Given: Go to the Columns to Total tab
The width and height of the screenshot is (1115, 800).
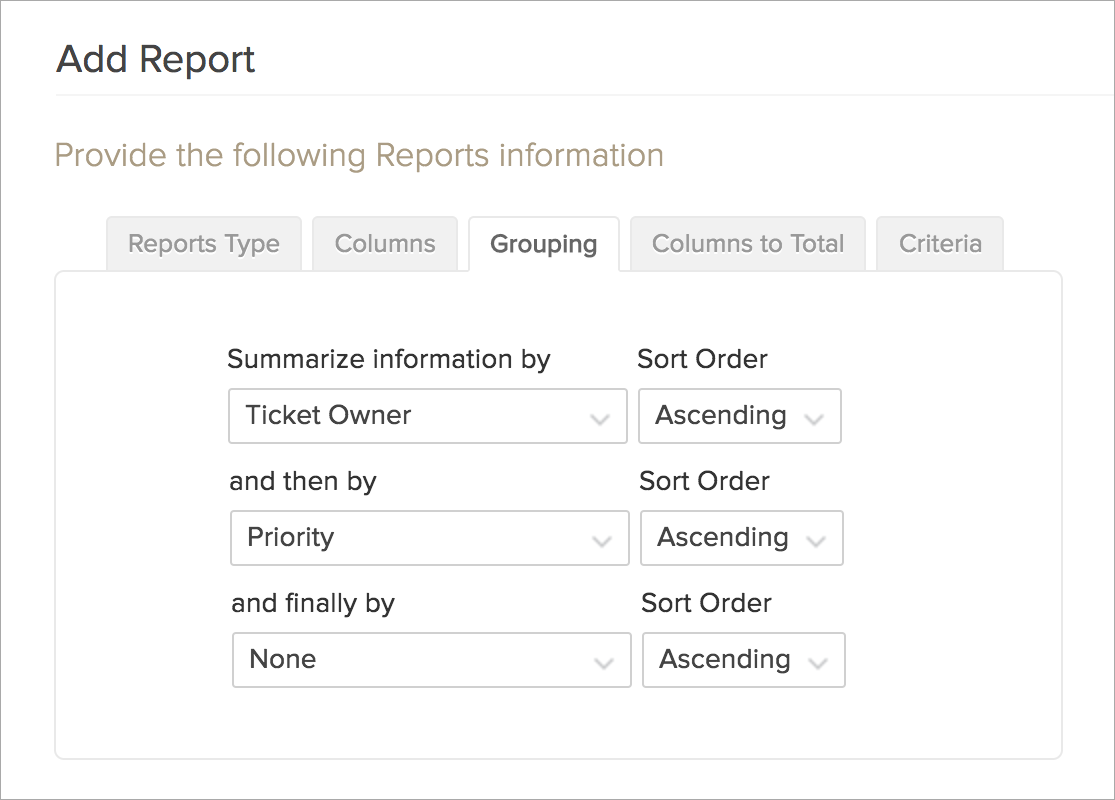Looking at the screenshot, I should click(x=748, y=244).
